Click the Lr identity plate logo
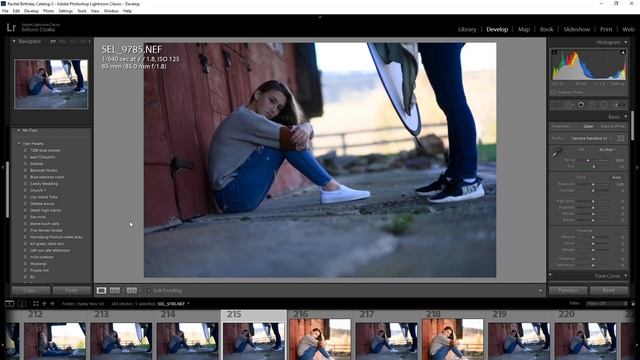This screenshot has width=640, height=360. [x=11, y=27]
